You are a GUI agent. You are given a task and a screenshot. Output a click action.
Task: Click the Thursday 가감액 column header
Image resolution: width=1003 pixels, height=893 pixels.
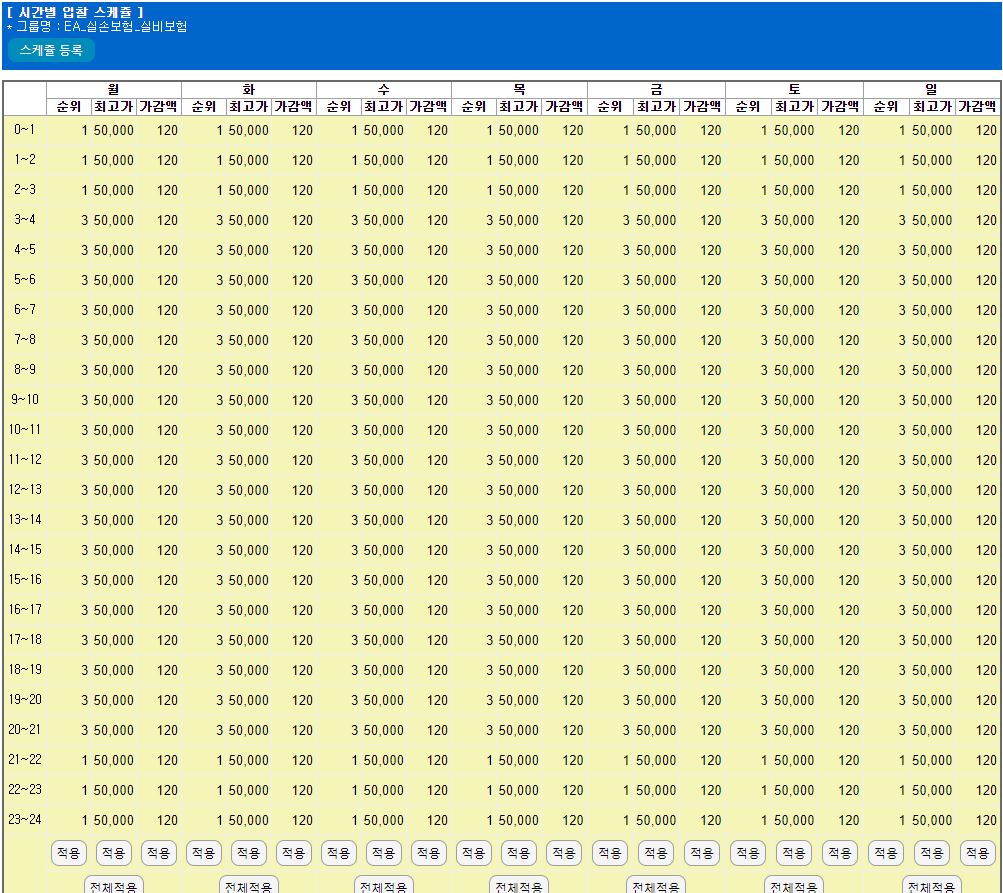click(564, 106)
